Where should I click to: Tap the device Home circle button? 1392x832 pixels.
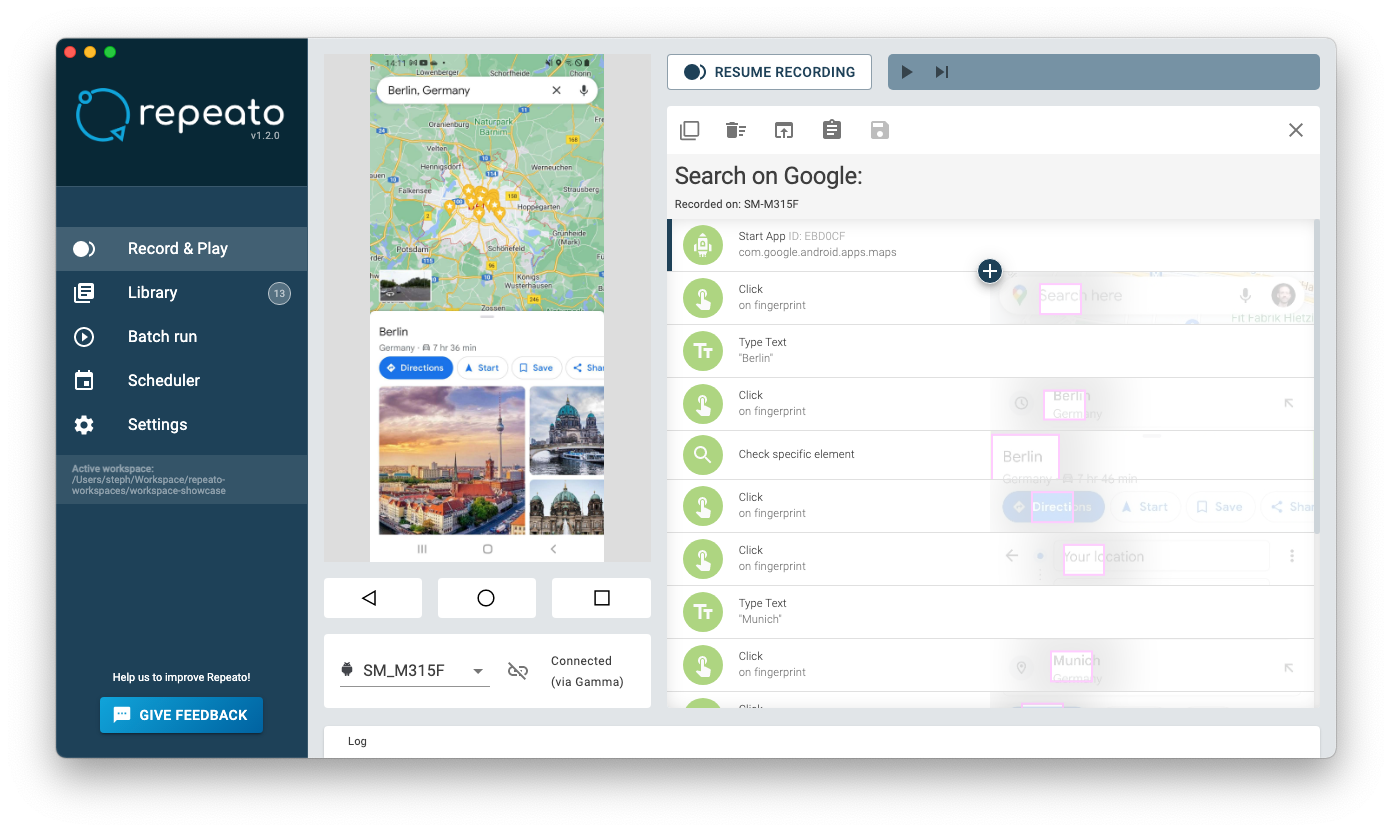point(487,598)
